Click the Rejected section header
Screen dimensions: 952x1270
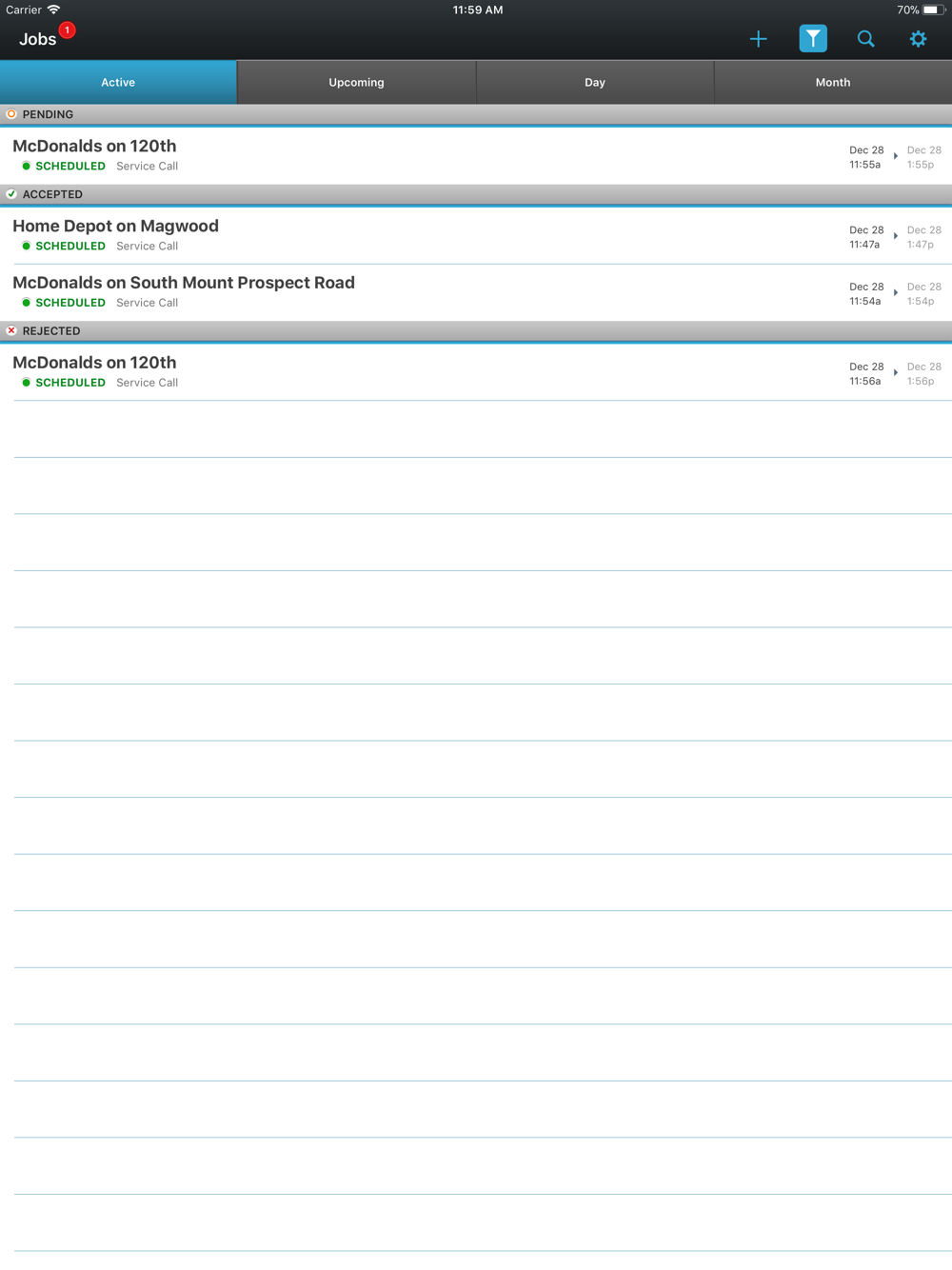(x=476, y=331)
